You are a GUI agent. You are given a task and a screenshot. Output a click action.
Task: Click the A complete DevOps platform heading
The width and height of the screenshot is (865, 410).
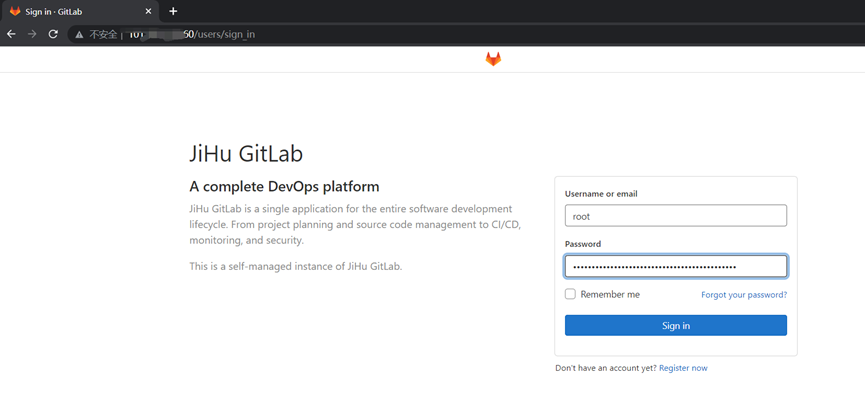(284, 187)
